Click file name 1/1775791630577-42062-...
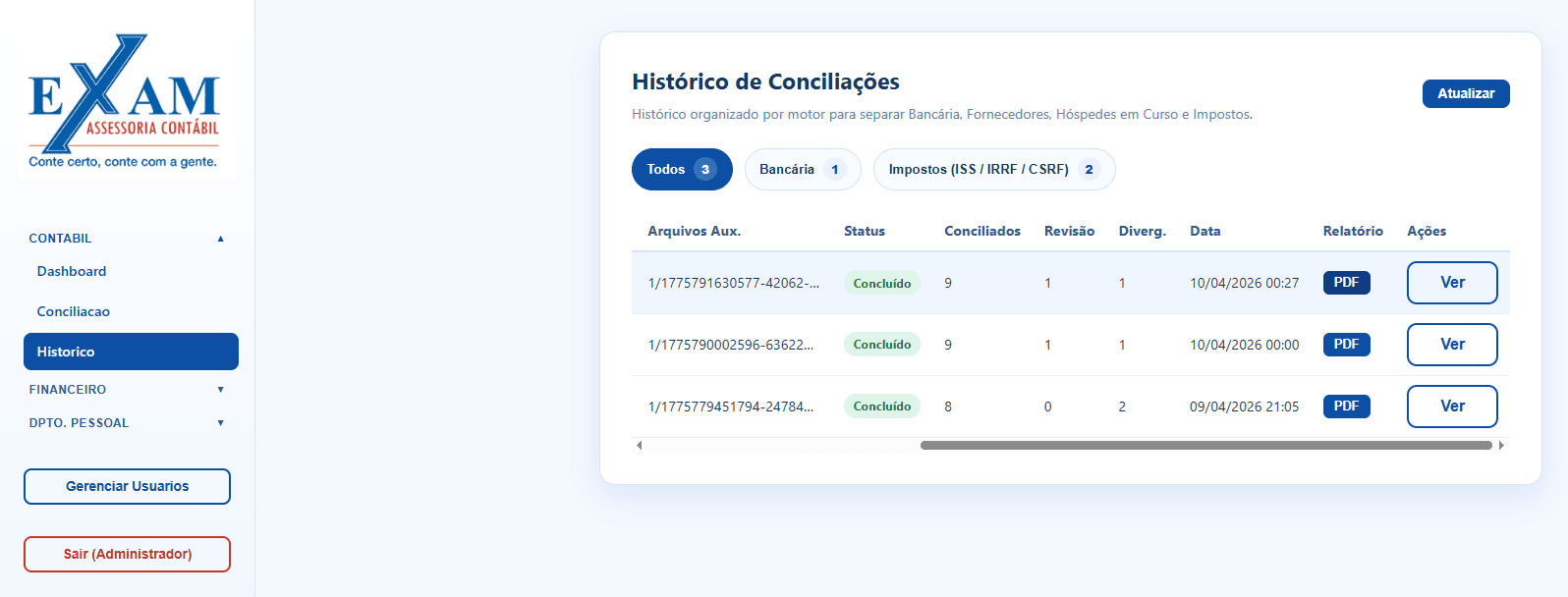 734,283
